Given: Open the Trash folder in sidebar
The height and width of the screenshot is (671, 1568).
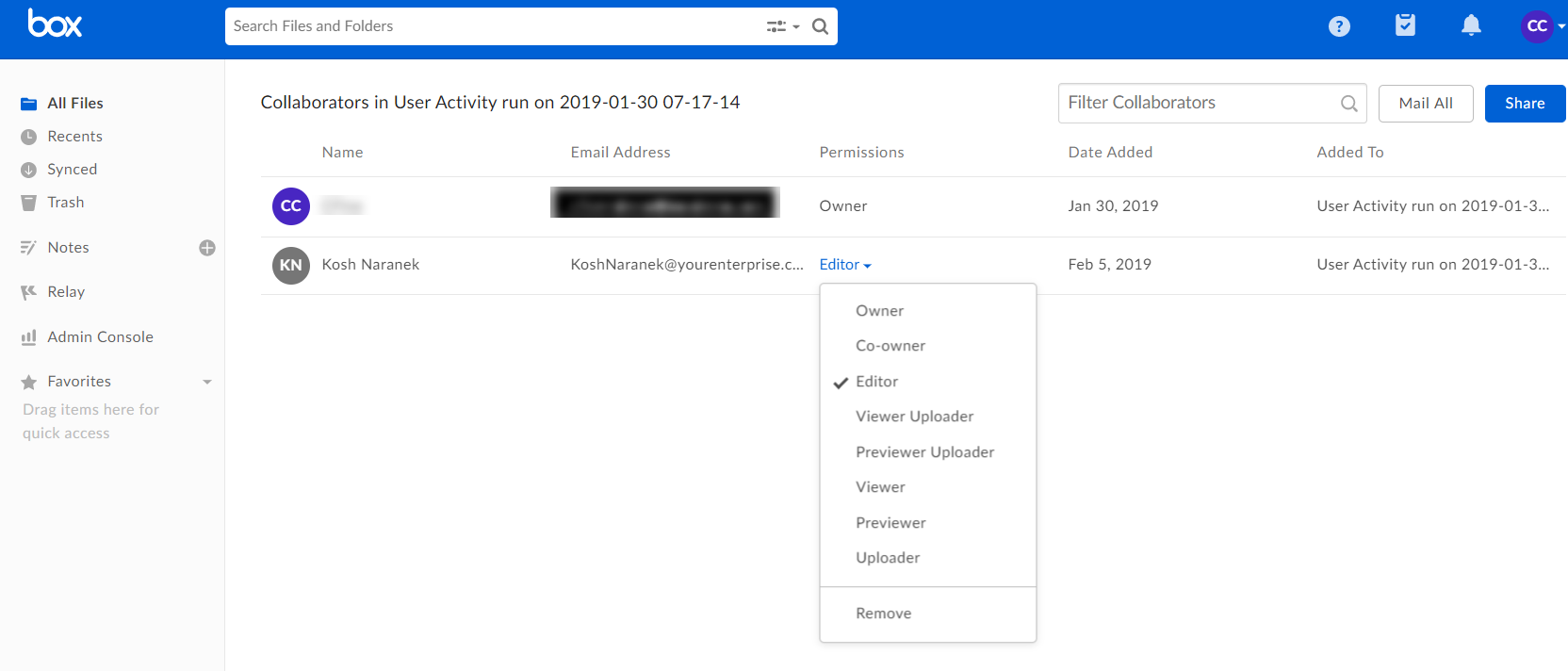Looking at the screenshot, I should coord(66,203).
